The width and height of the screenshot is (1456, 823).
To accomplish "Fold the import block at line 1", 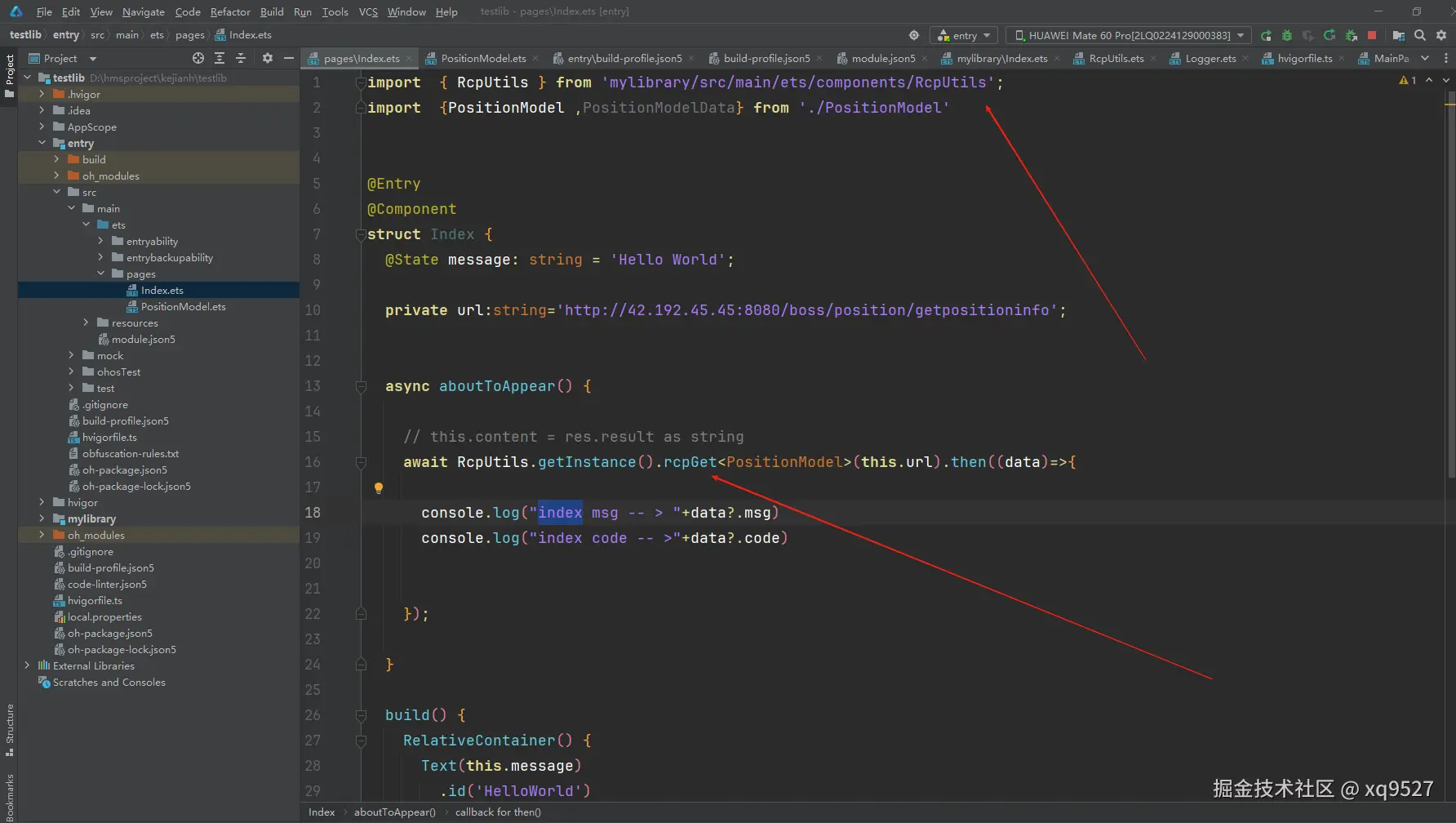I will pos(361,82).
